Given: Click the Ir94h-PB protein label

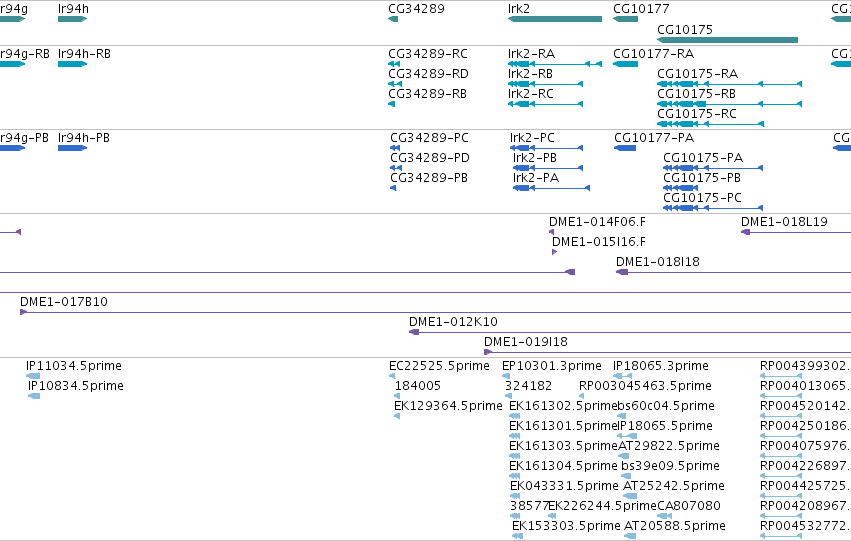Looking at the screenshot, I should pos(84,138).
